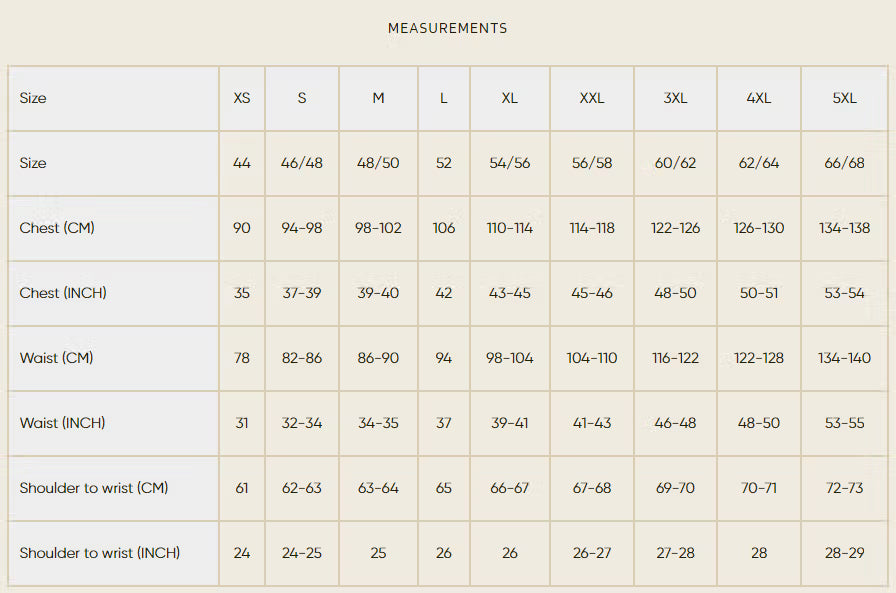
Task: Click the Shoulder to wrist (INCH) label
Action: [99, 553]
